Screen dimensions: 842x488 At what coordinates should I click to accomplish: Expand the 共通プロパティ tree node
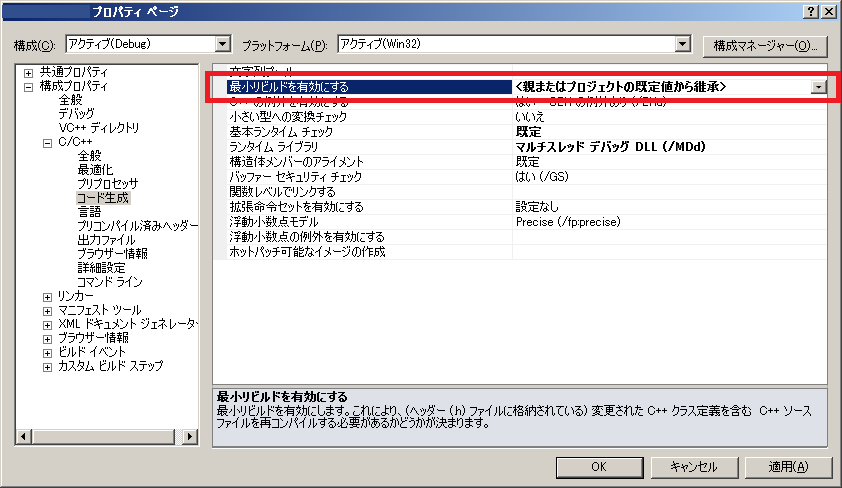(x=28, y=72)
